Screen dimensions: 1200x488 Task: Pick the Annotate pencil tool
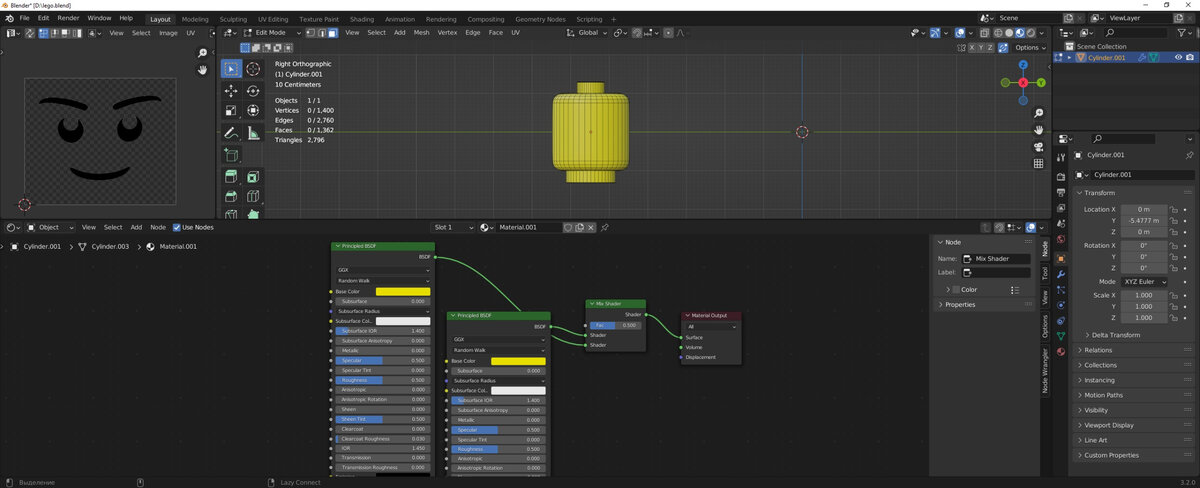click(231, 133)
